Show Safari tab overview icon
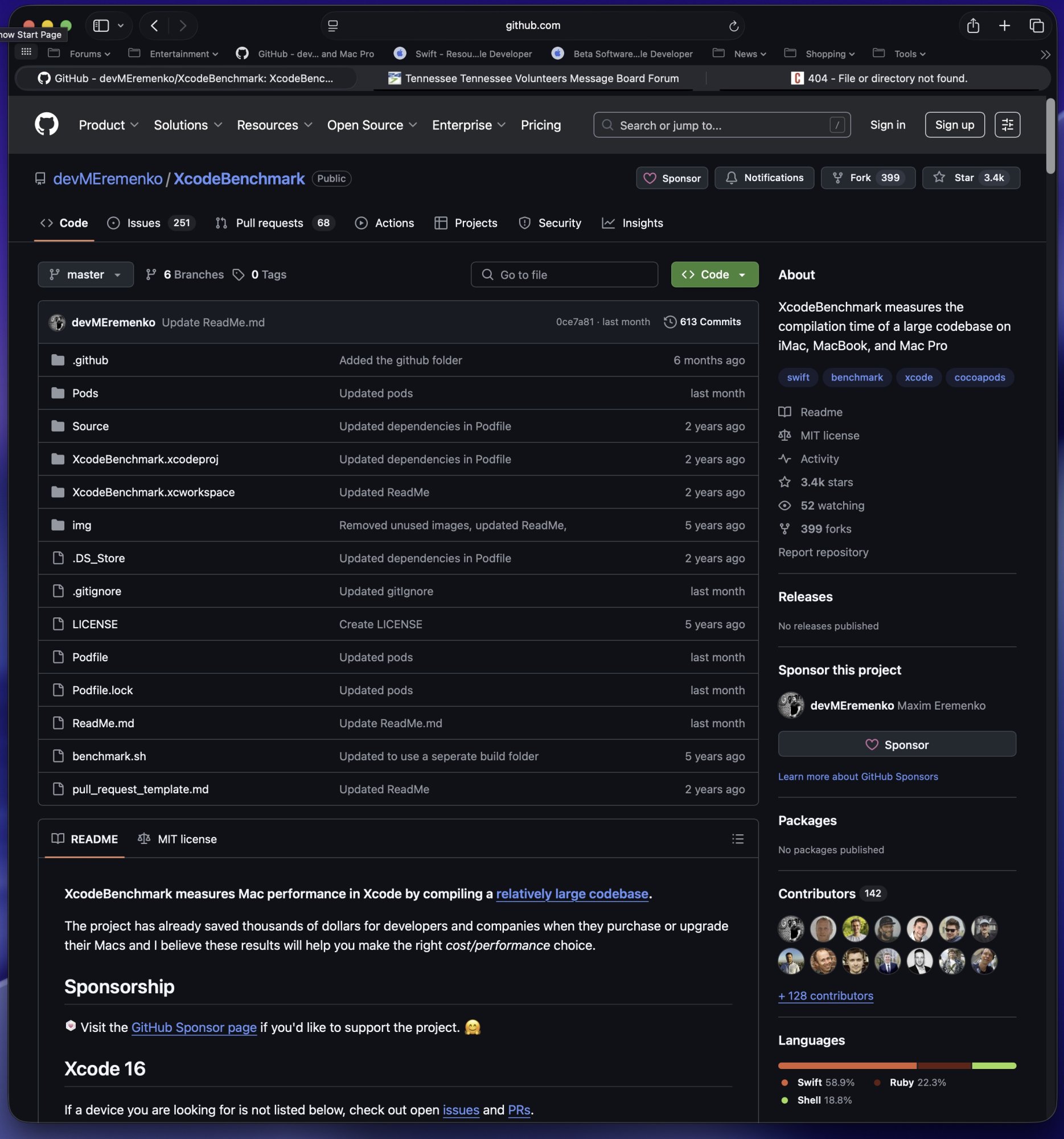 (1037, 26)
